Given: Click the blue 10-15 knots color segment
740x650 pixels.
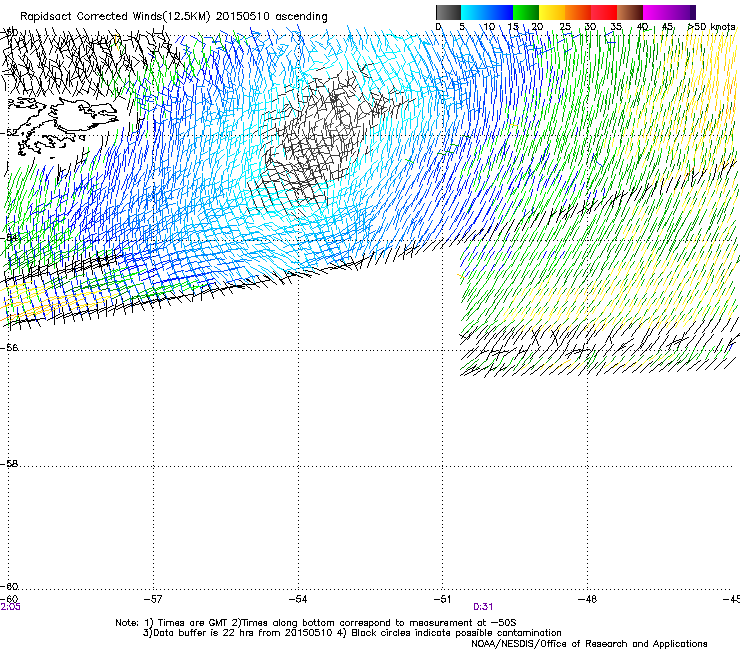Looking at the screenshot, I should pos(500,12).
